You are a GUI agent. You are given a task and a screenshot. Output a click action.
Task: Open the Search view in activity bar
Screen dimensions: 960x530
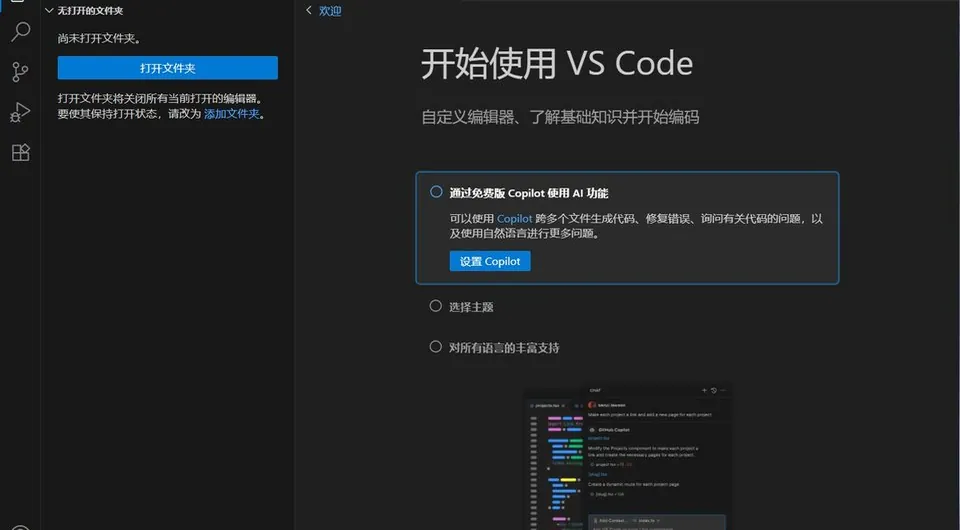coord(20,32)
